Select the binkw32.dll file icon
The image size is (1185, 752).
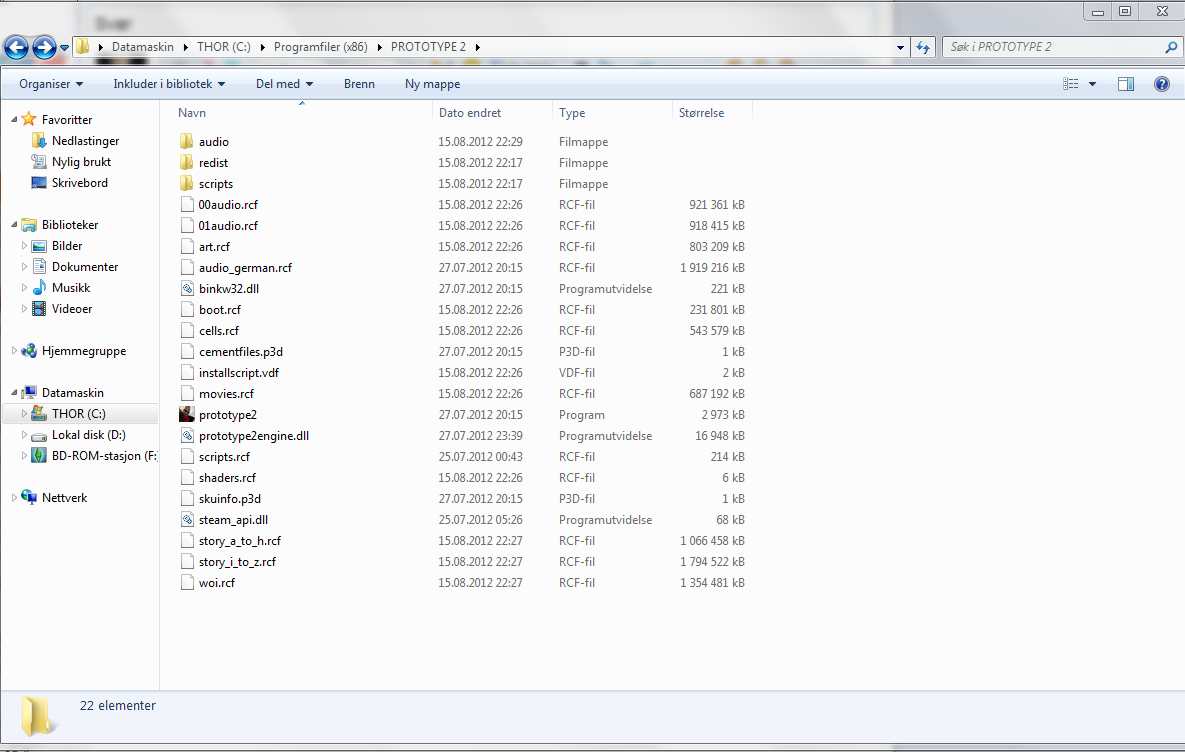coord(187,289)
